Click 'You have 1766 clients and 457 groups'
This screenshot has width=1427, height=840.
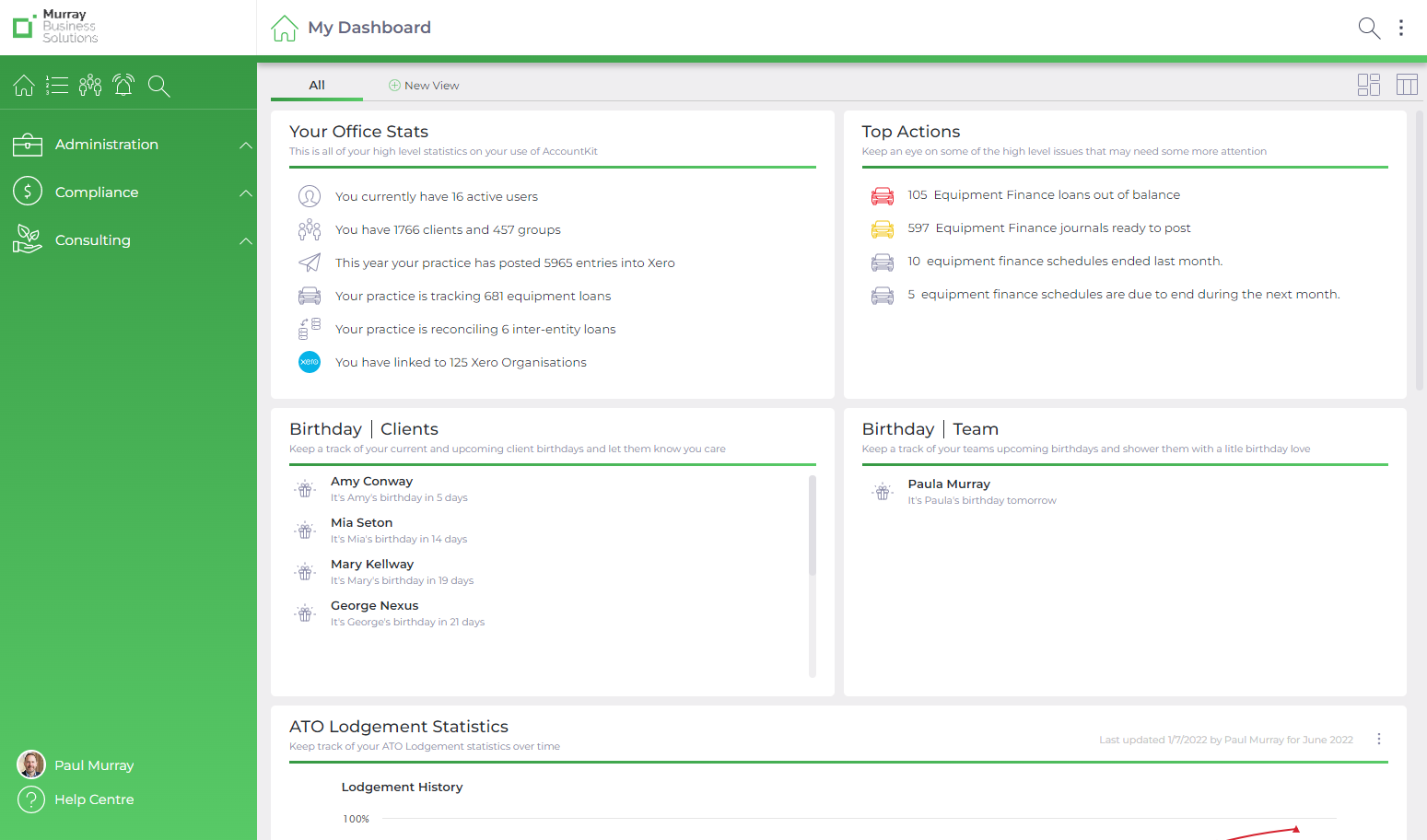point(448,229)
